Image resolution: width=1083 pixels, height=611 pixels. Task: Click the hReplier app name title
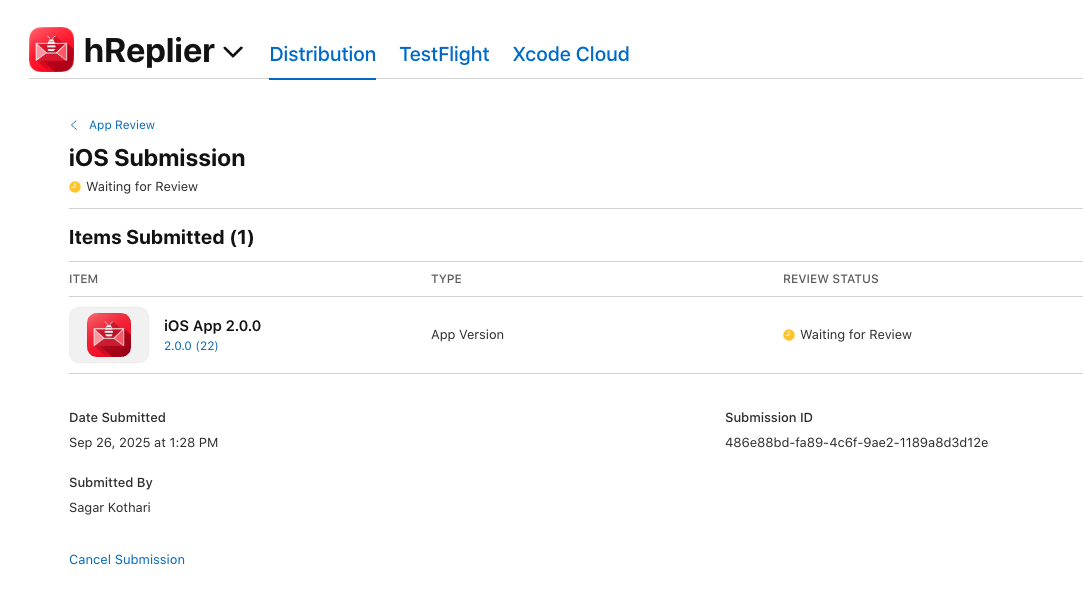149,51
